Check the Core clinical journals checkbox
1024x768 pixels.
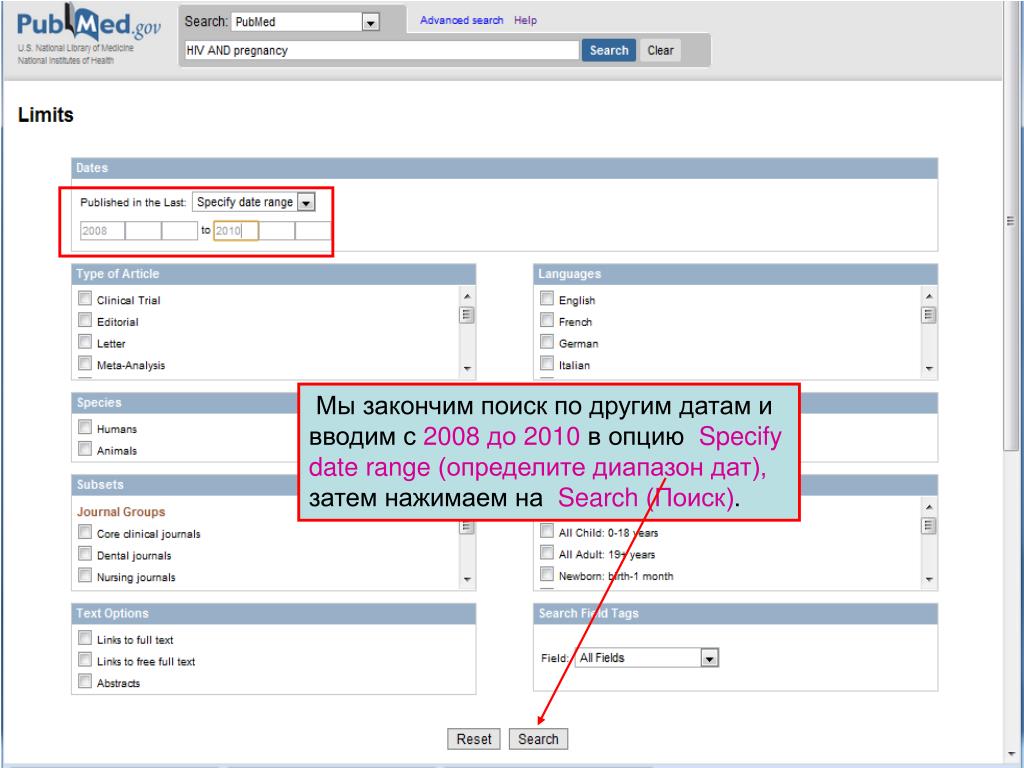point(85,532)
